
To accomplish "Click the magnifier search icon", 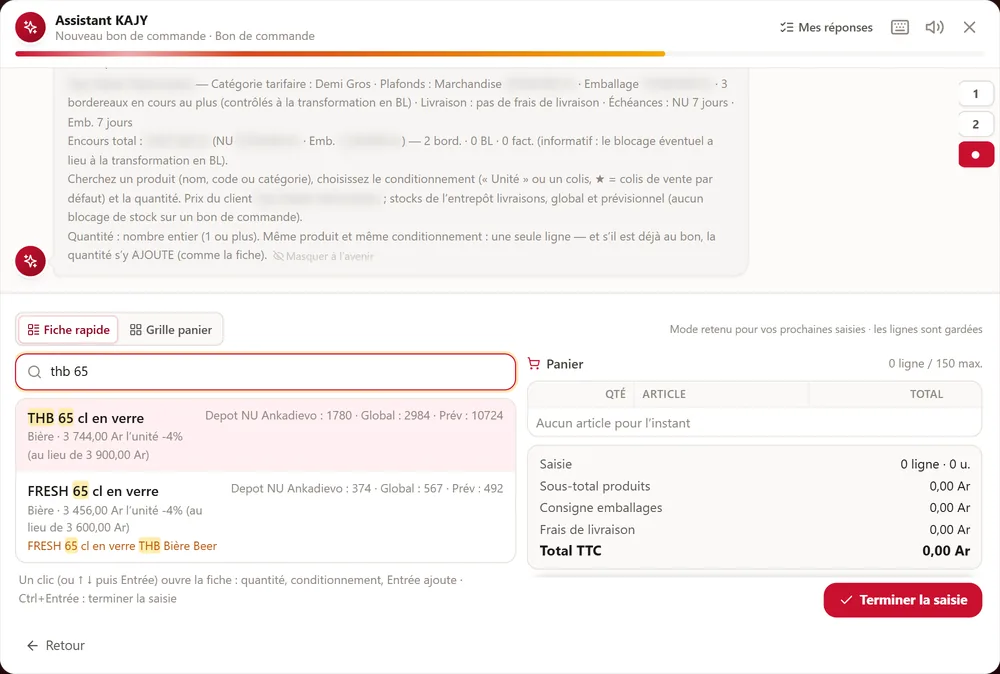I will coord(35,372).
